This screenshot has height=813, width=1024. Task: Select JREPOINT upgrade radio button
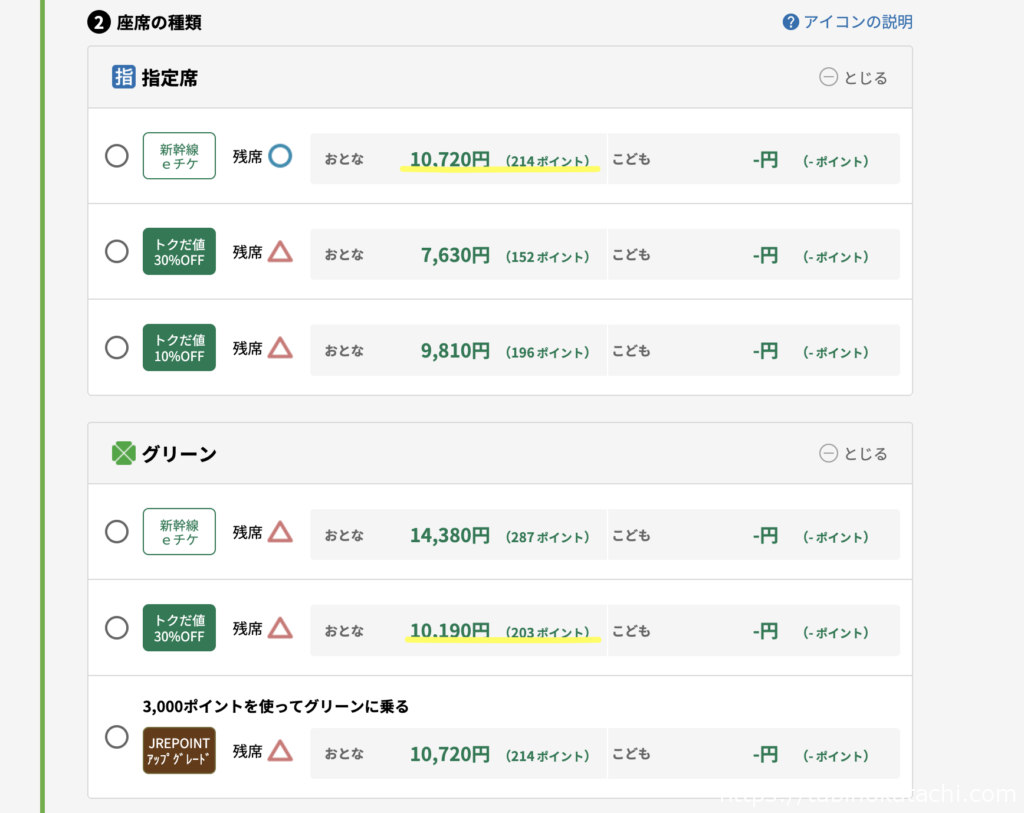click(117, 737)
